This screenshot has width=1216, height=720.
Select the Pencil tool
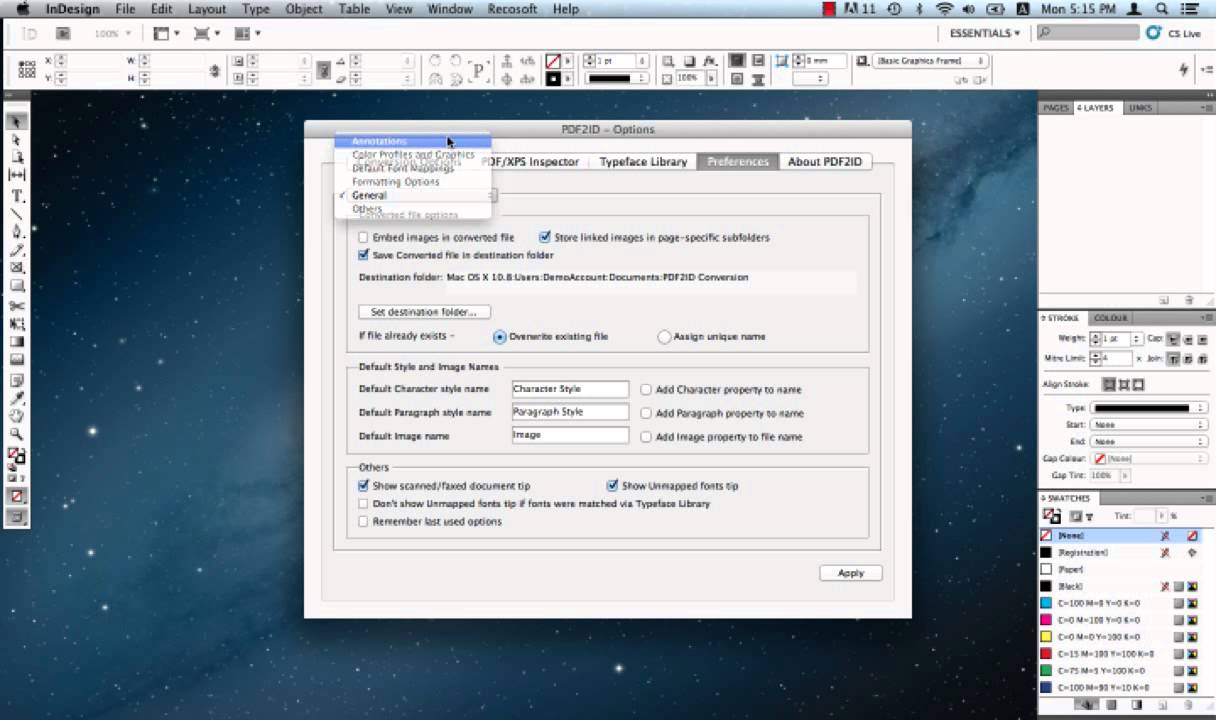tap(16, 250)
